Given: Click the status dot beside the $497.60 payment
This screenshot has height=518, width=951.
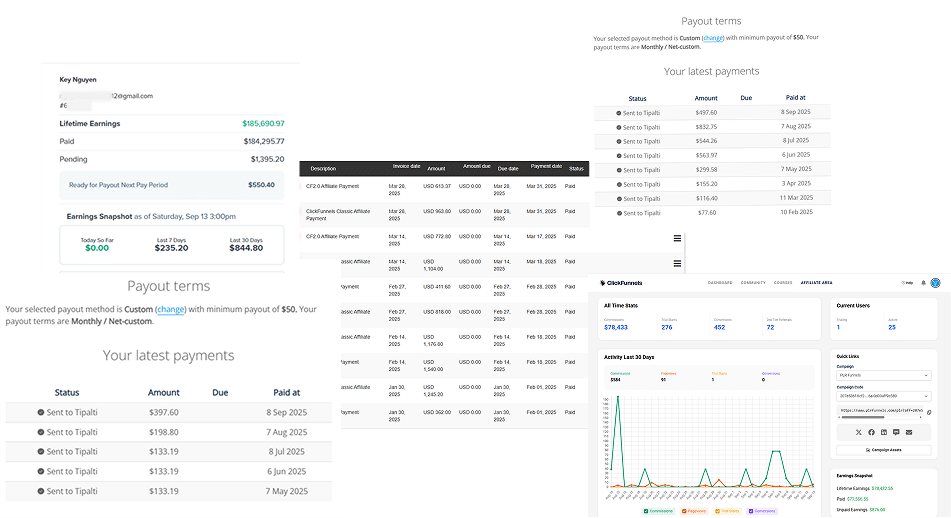Looking at the screenshot, I should pos(619,113).
